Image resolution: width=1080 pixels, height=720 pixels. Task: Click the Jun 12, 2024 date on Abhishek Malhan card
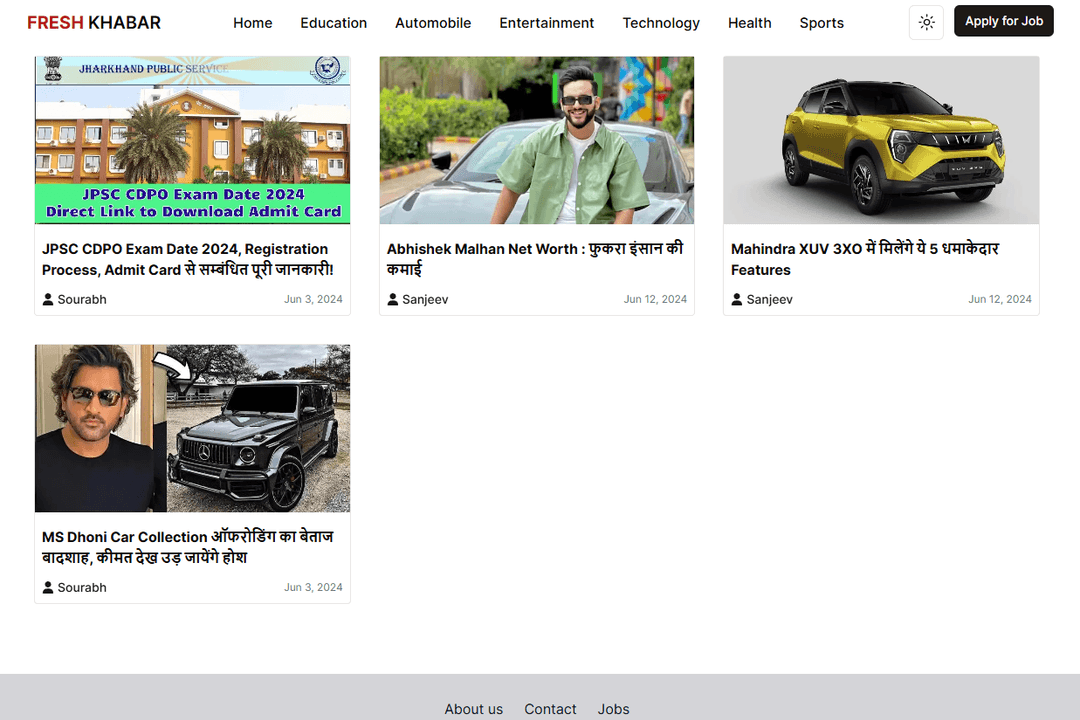(x=655, y=299)
